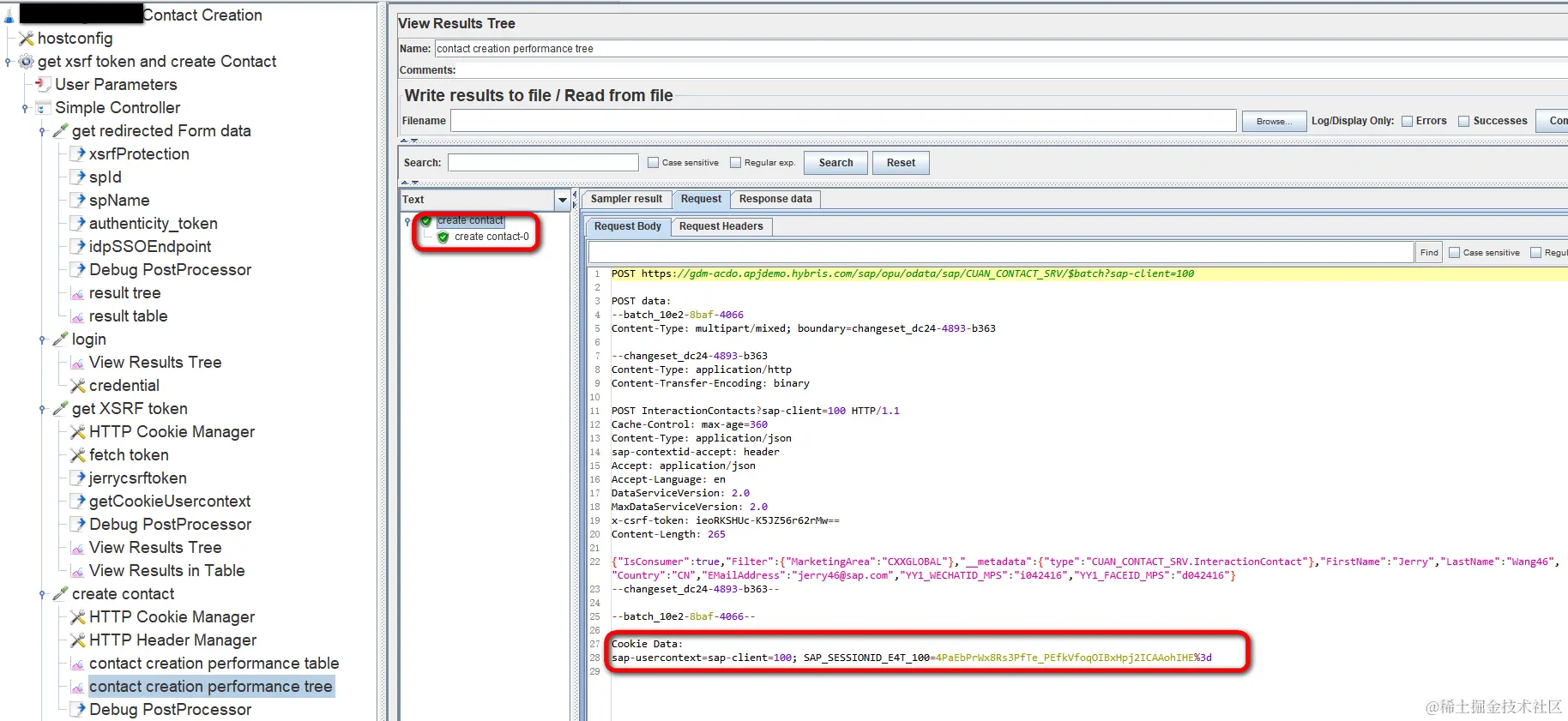This screenshot has height=721, width=1568.
Task: Collapse the login node
Action: coord(42,339)
